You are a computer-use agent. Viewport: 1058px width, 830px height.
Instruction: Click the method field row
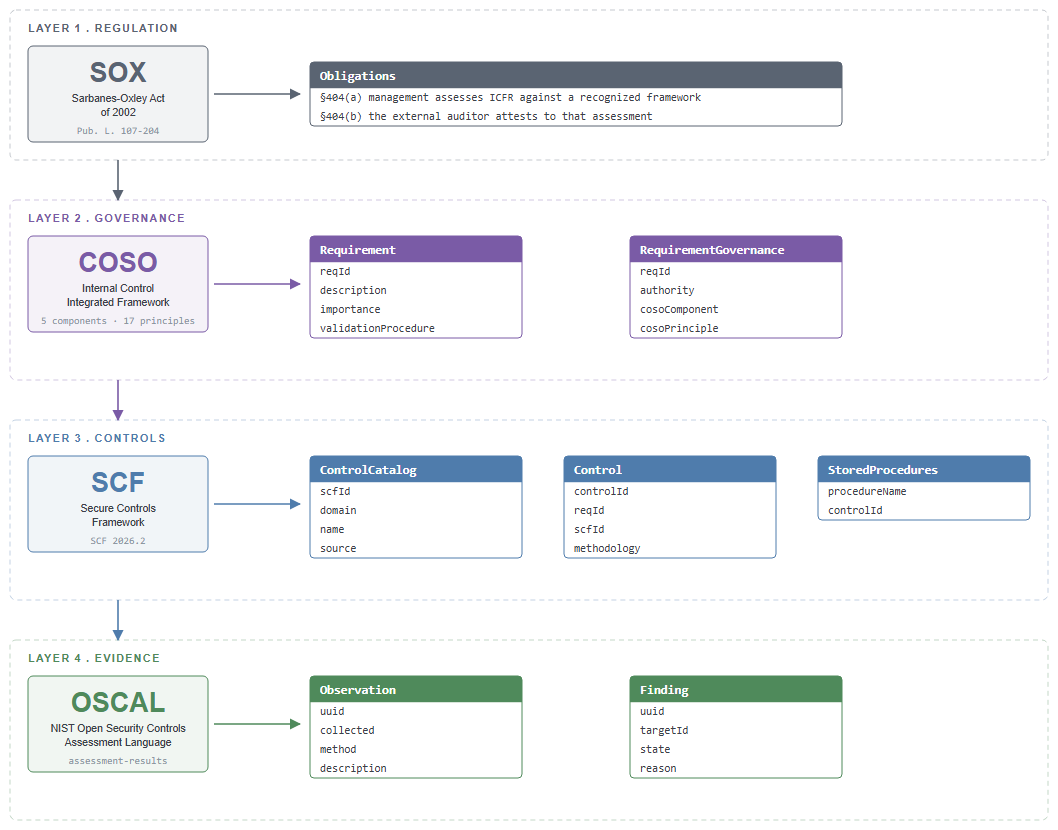tap(416, 750)
